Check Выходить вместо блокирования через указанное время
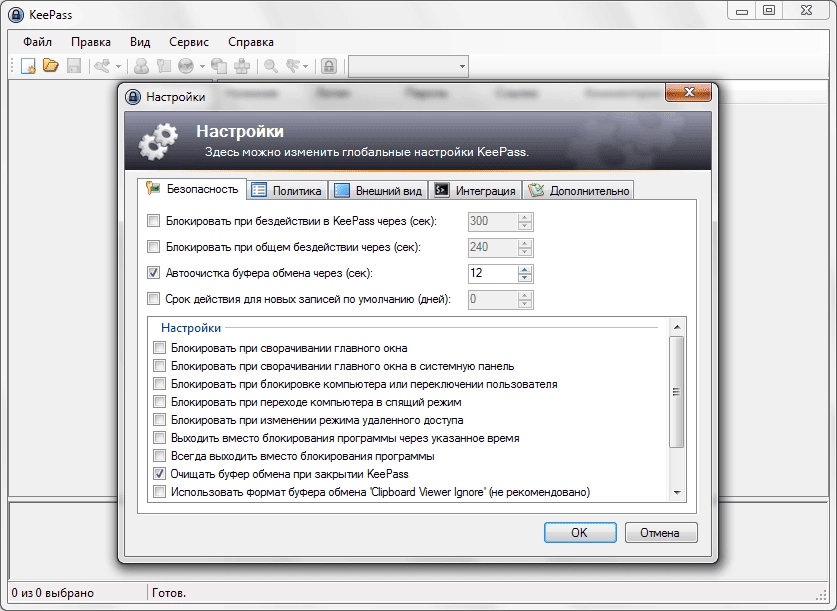Screen dimensions: 837x611 click(x=159, y=438)
